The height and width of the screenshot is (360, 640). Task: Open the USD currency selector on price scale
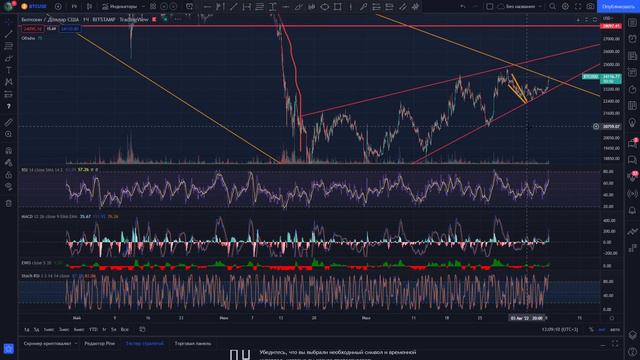[608, 19]
